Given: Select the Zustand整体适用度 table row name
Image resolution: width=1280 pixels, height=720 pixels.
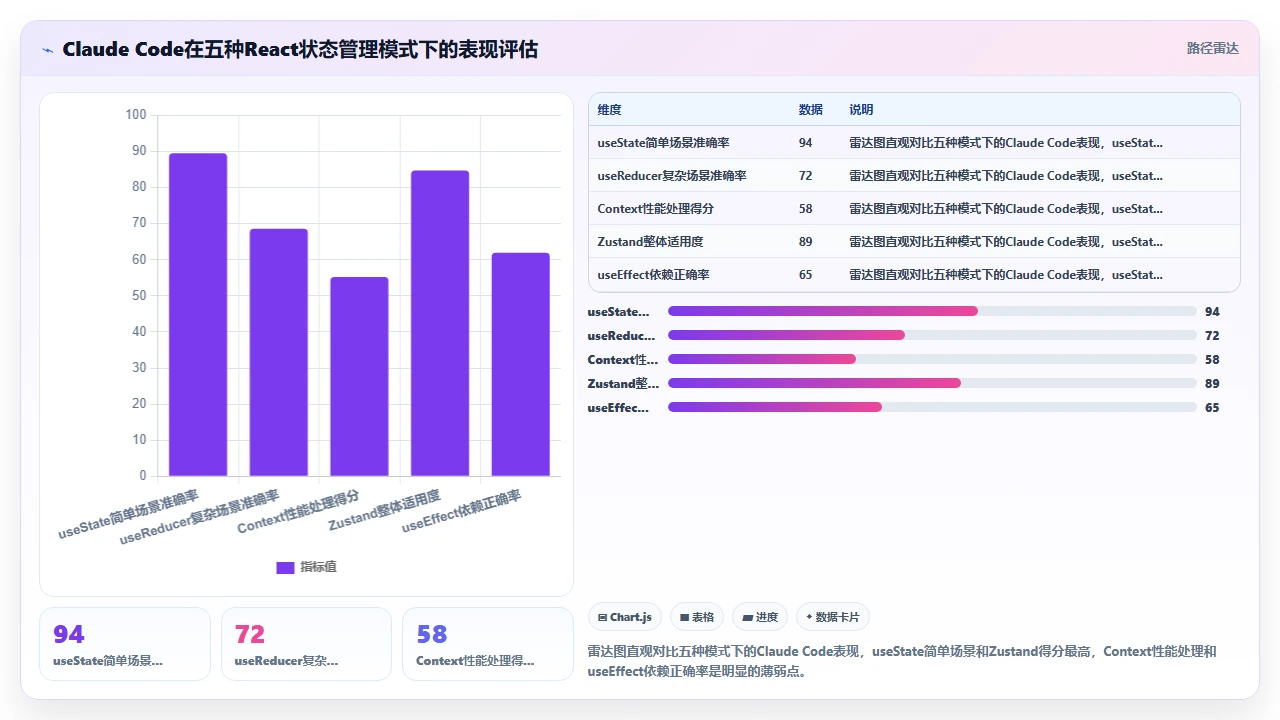Looking at the screenshot, I should point(650,242).
